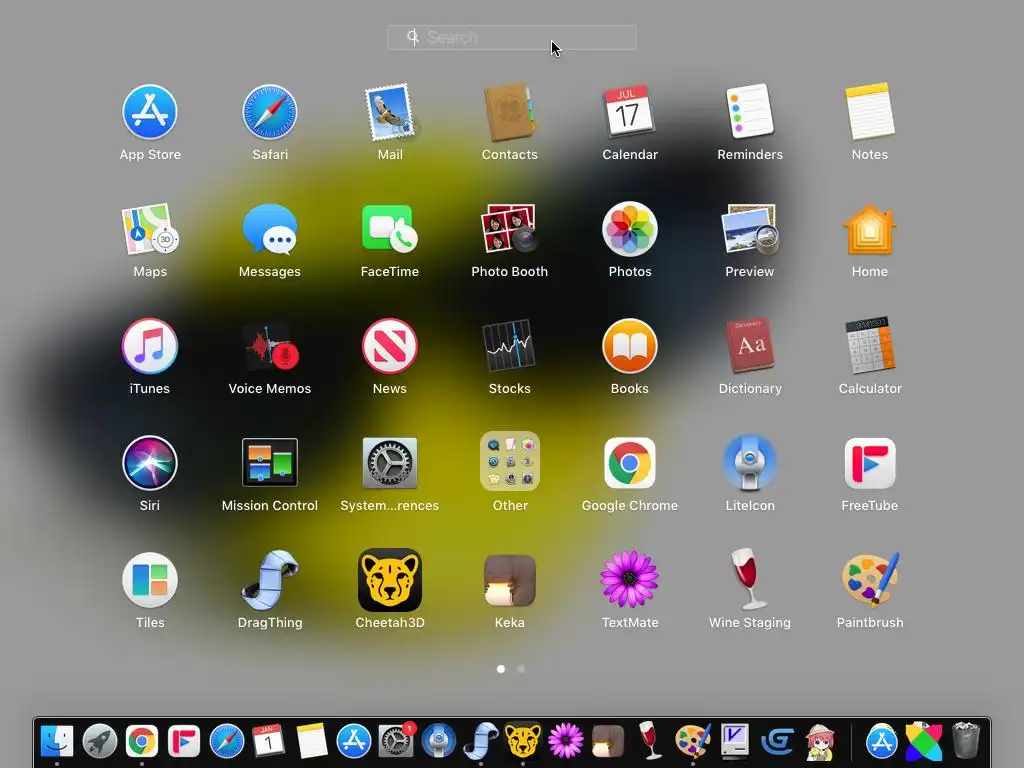1024x768 pixels.
Task: Open FreeTube from the Dock
Action: pos(184,742)
